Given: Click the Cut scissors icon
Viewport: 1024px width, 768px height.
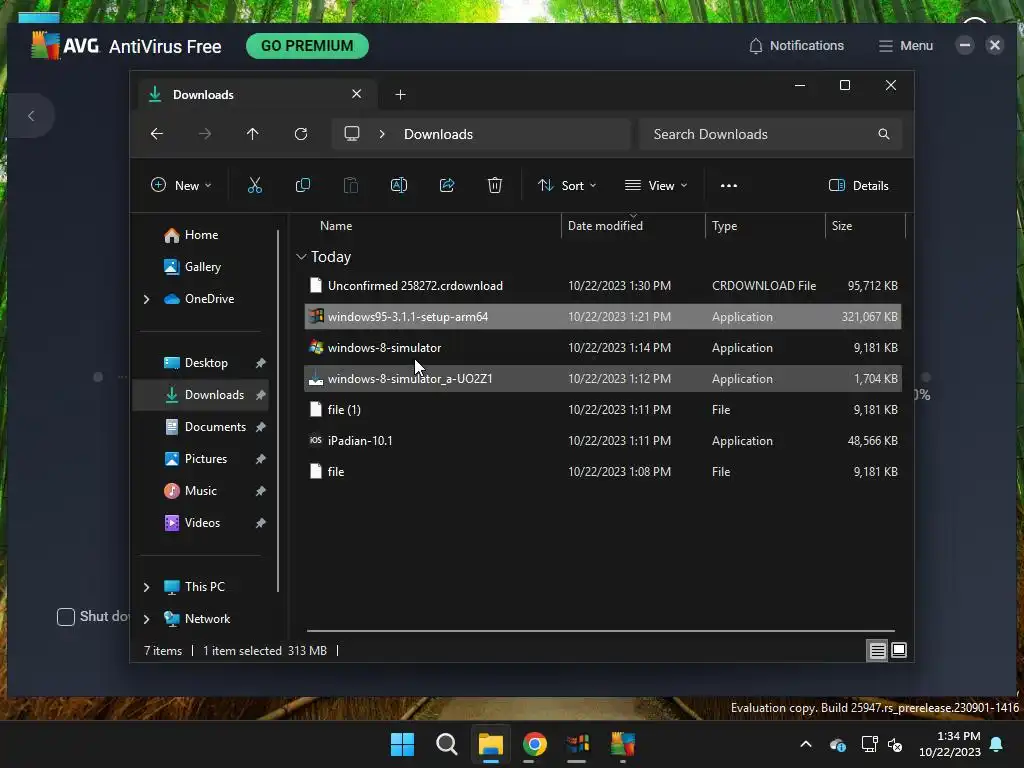Looking at the screenshot, I should (x=255, y=185).
